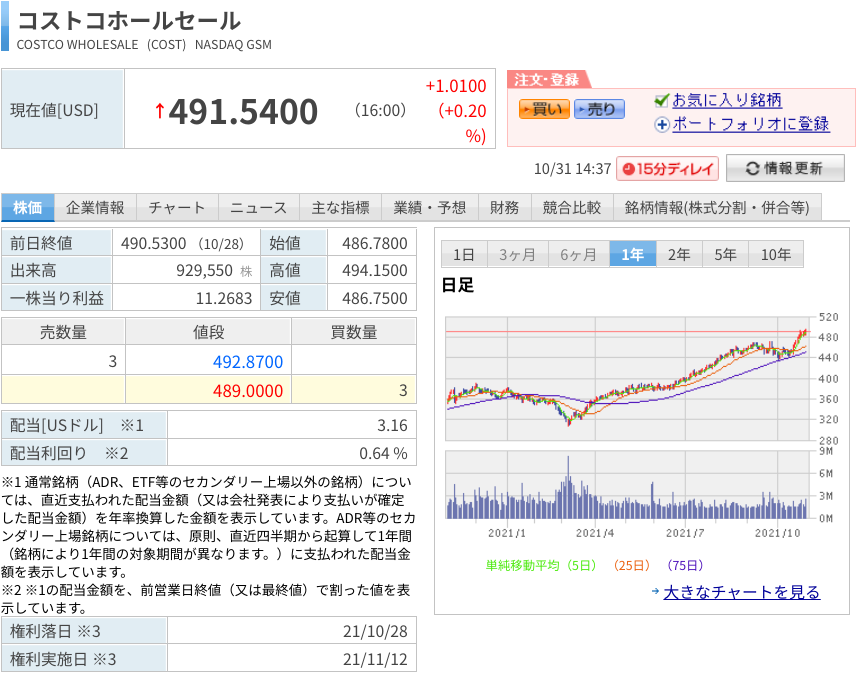Image resolution: width=857 pixels, height=673 pixels.
Task: Click the 注文・登録 panel header
Action: coord(547,80)
